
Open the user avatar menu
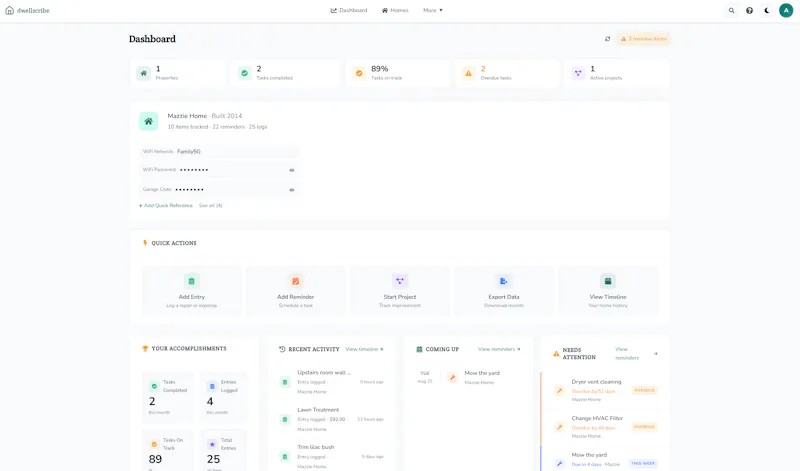coord(786,10)
